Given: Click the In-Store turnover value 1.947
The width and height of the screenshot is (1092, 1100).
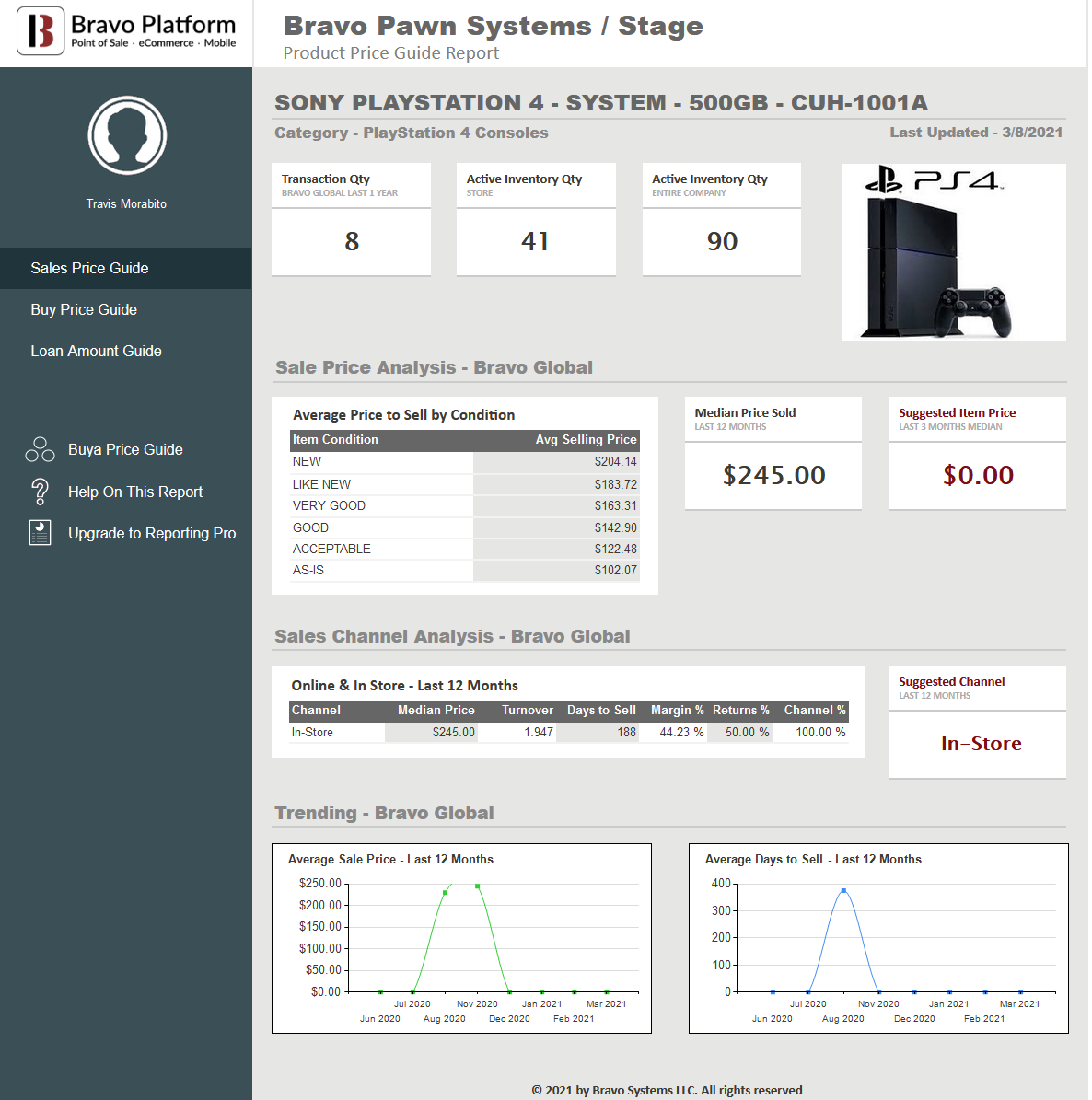Looking at the screenshot, I should tap(539, 733).
